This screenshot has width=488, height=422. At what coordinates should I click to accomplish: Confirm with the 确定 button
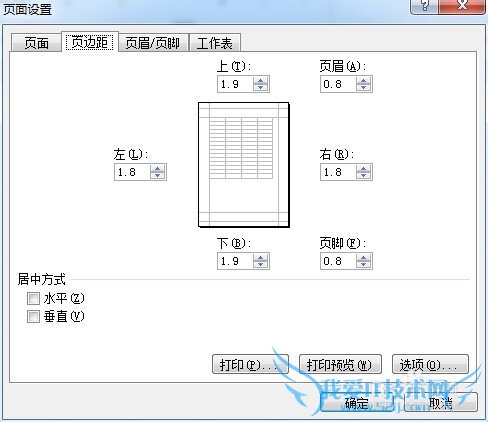[x=357, y=403]
